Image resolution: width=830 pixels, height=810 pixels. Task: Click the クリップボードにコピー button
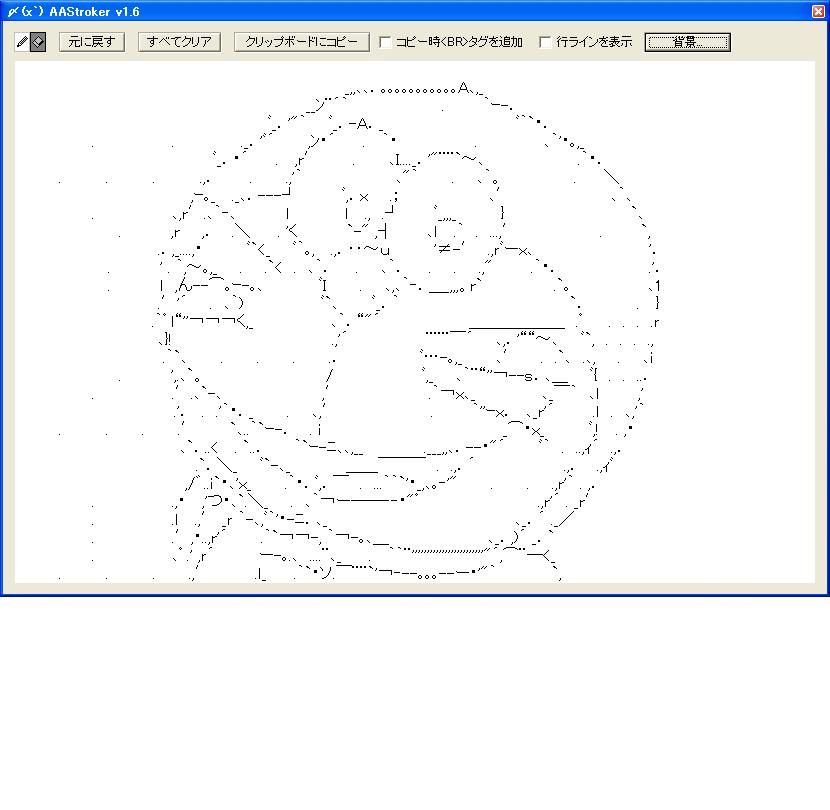pyautogui.click(x=302, y=42)
